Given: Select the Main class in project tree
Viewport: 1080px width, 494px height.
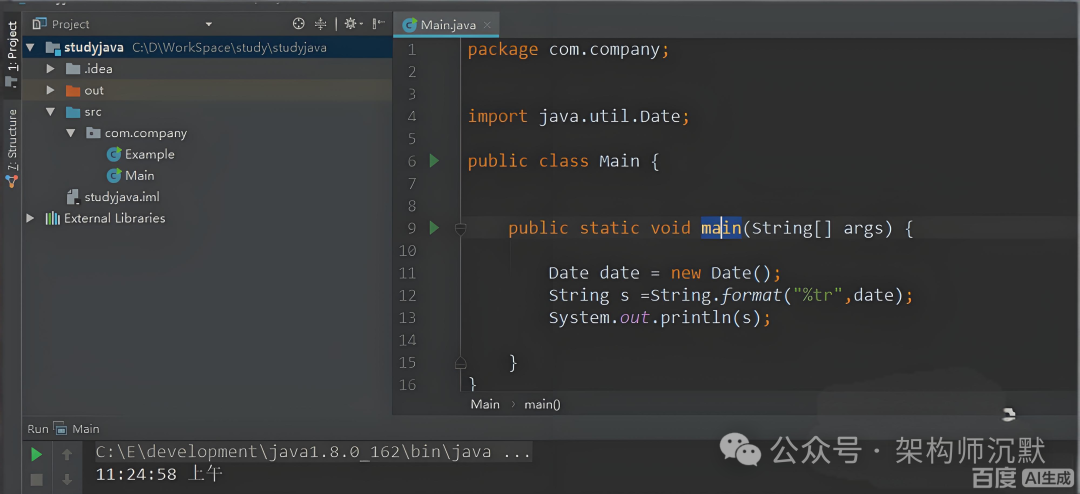Looking at the screenshot, I should pyautogui.click(x=140, y=176).
